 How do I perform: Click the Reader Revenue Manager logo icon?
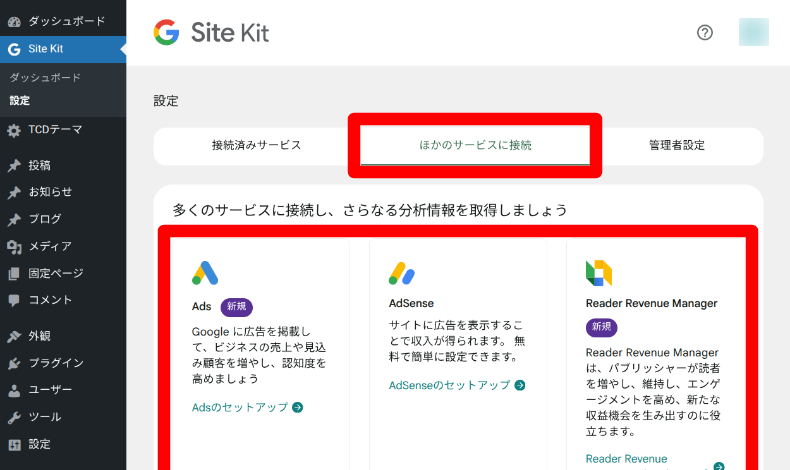(x=599, y=273)
